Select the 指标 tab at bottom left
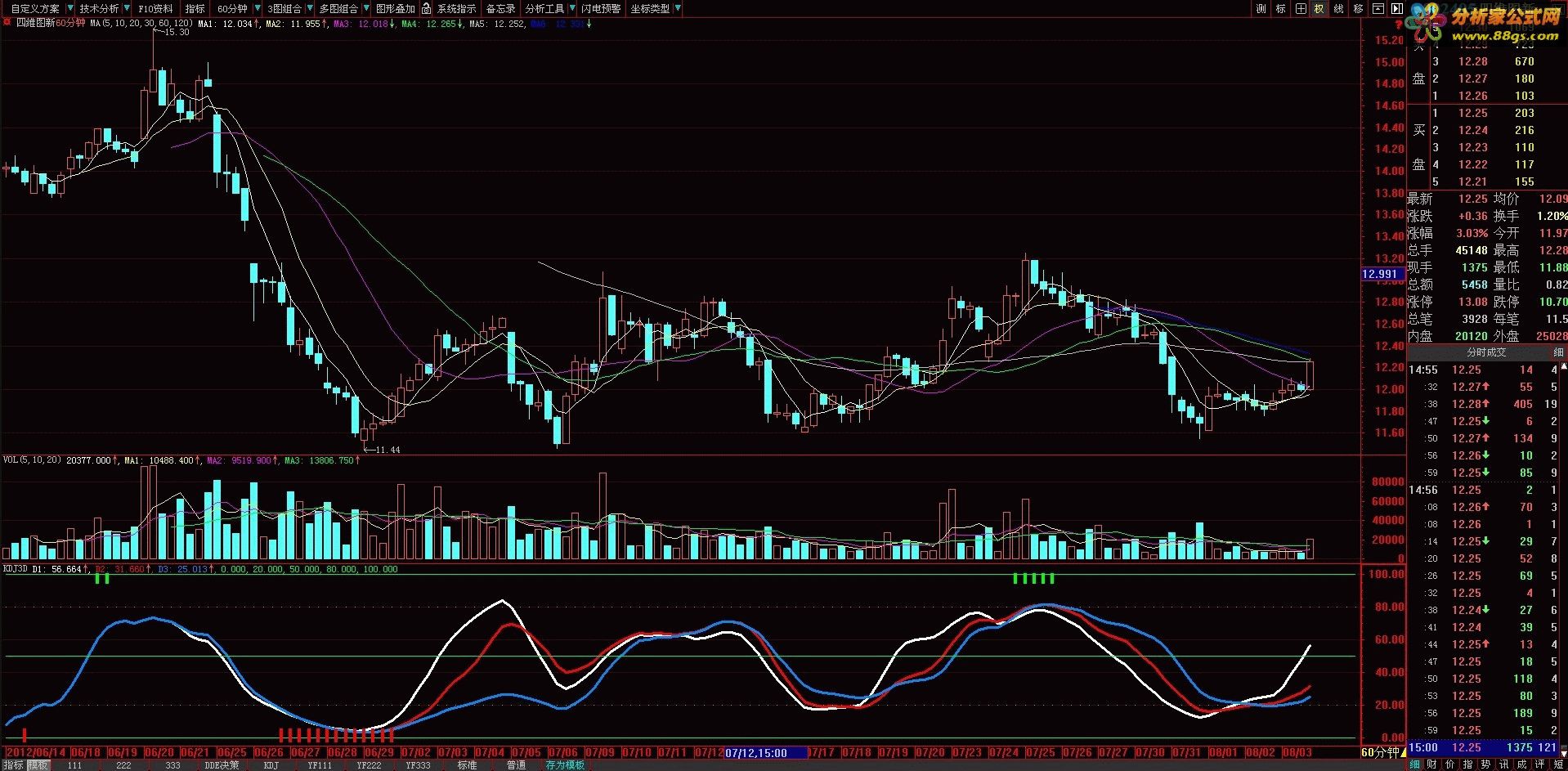The width and height of the screenshot is (1568, 771). point(13,765)
